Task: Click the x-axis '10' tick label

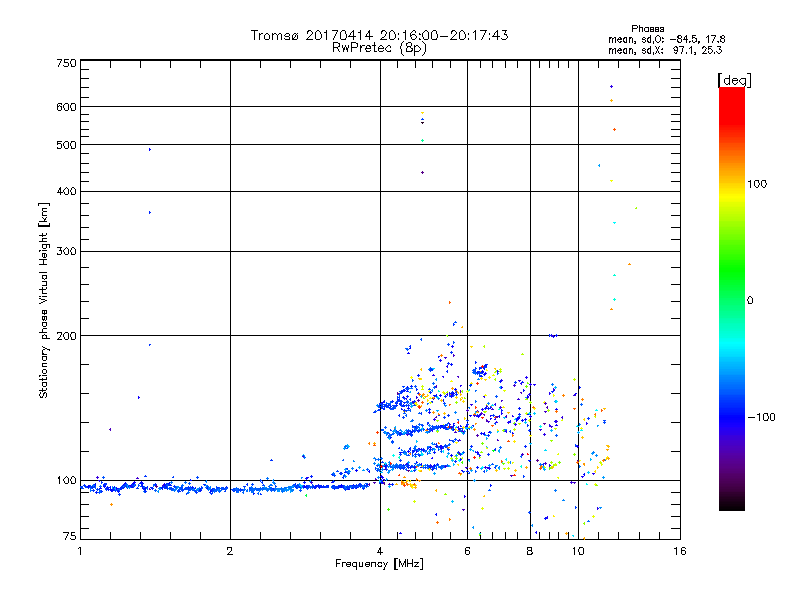Action: tap(578, 551)
